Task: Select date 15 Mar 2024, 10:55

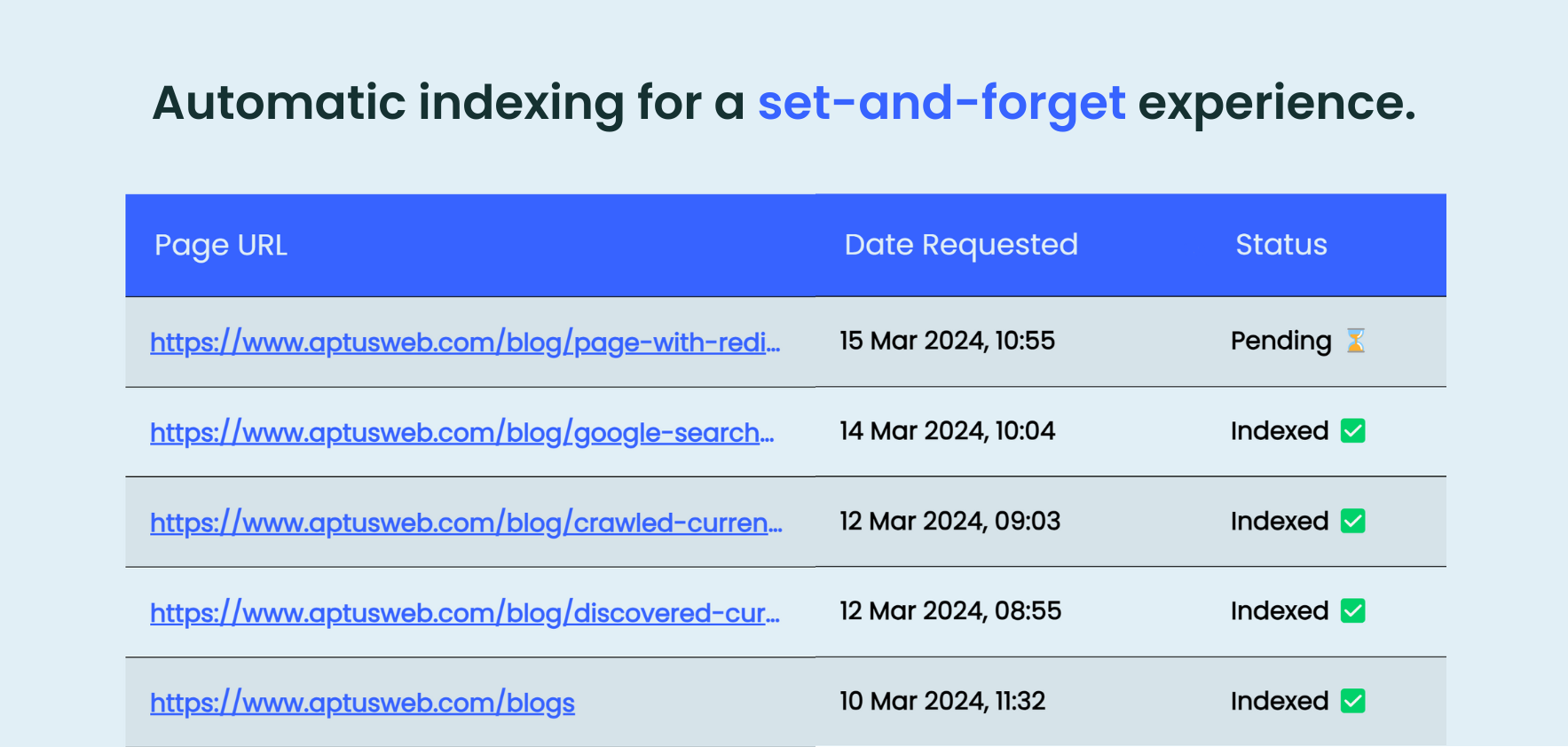Action: tap(947, 341)
